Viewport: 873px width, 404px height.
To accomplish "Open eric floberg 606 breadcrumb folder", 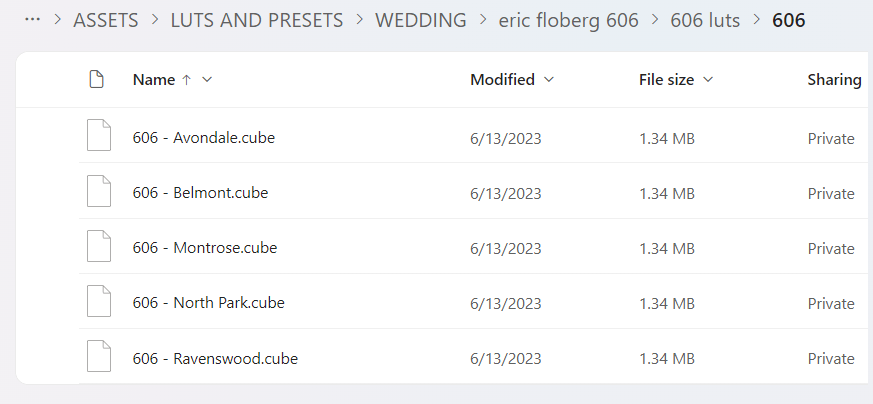I will [568, 21].
